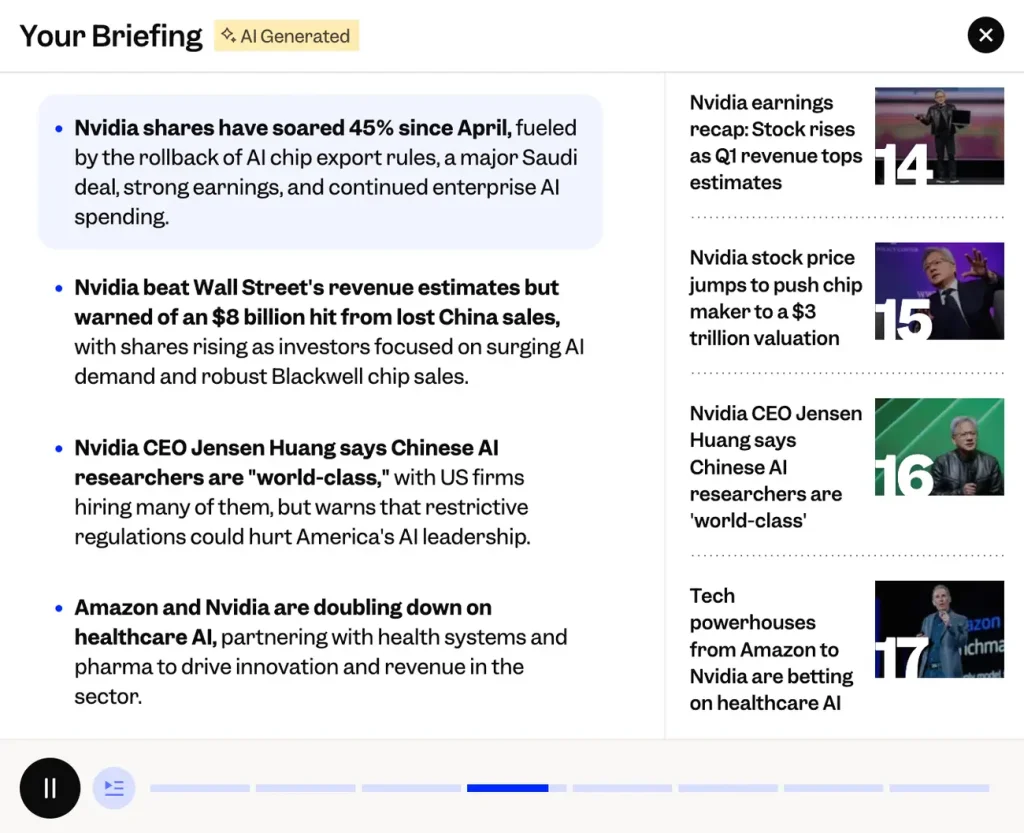Close the Your Briefing panel
The image size is (1024, 833).
coord(985,36)
